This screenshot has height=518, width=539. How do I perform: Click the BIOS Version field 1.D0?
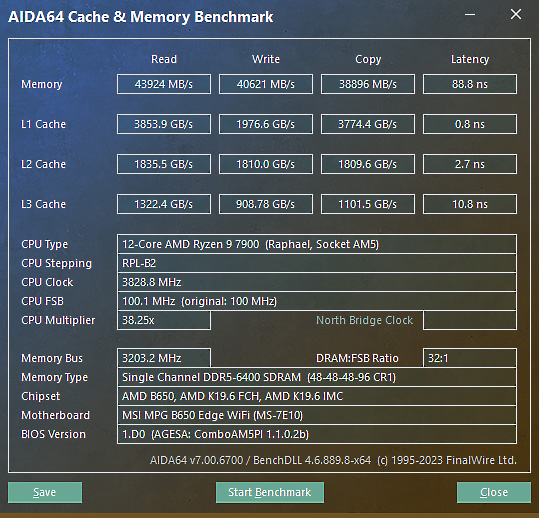(317, 434)
